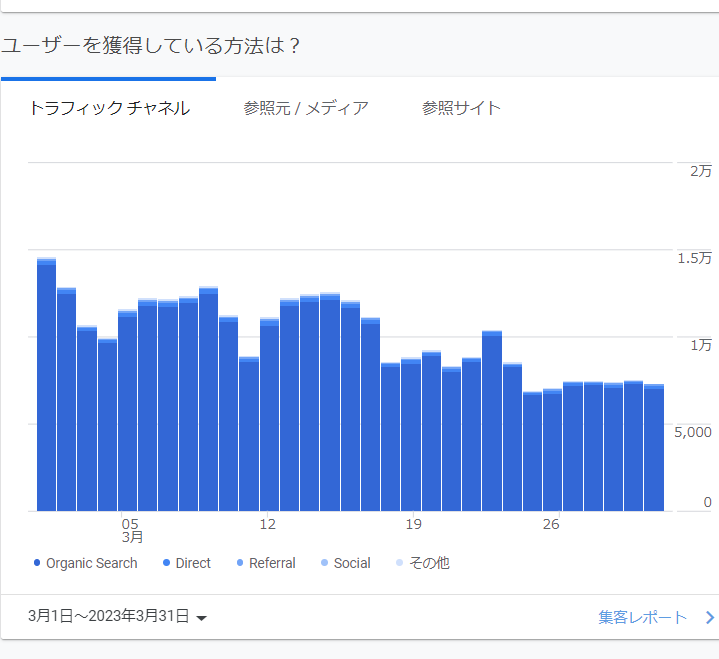Screen dimensions: 719x659
Task: Click the tallest bar for March 1
Action: (x=46, y=384)
